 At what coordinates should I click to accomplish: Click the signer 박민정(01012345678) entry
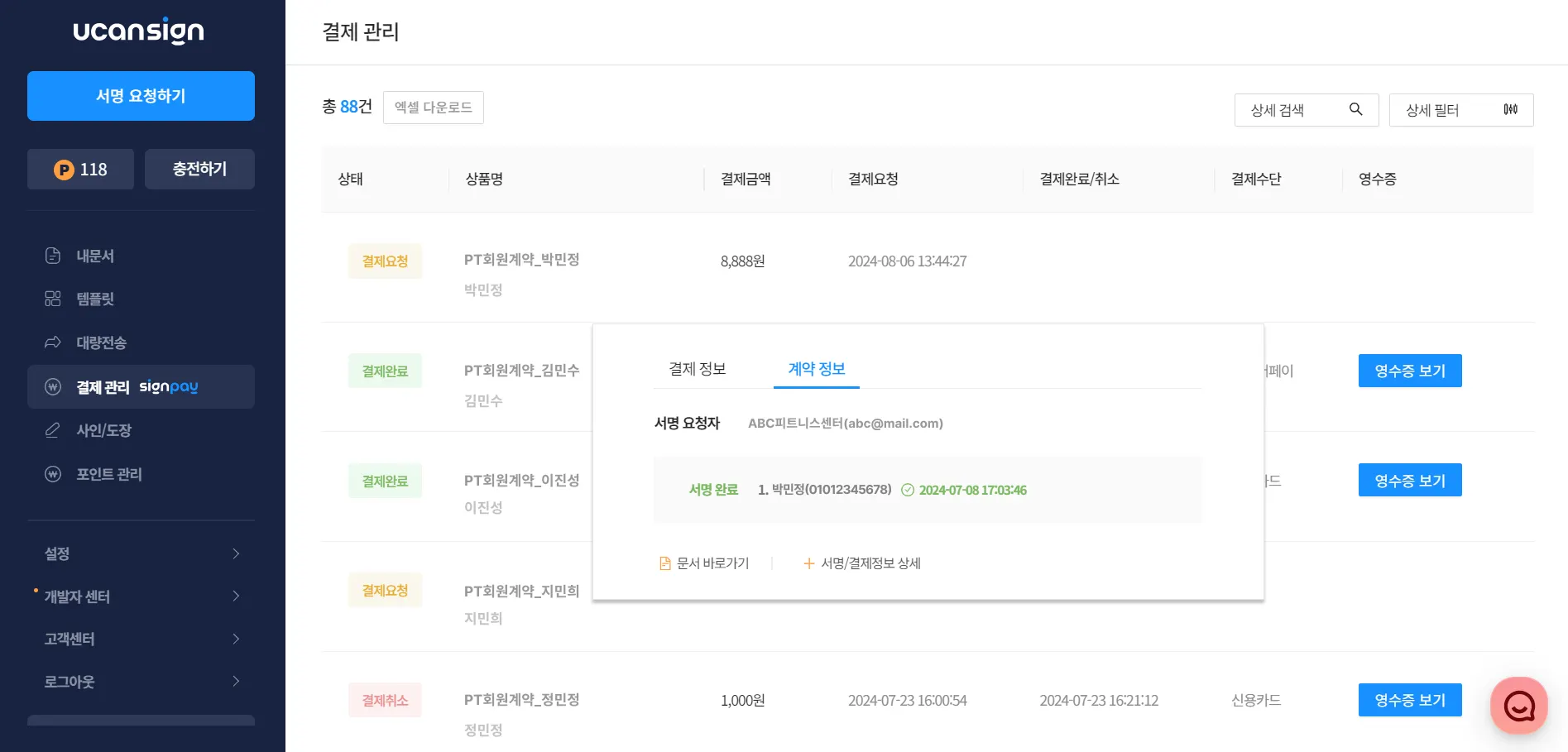click(825, 490)
